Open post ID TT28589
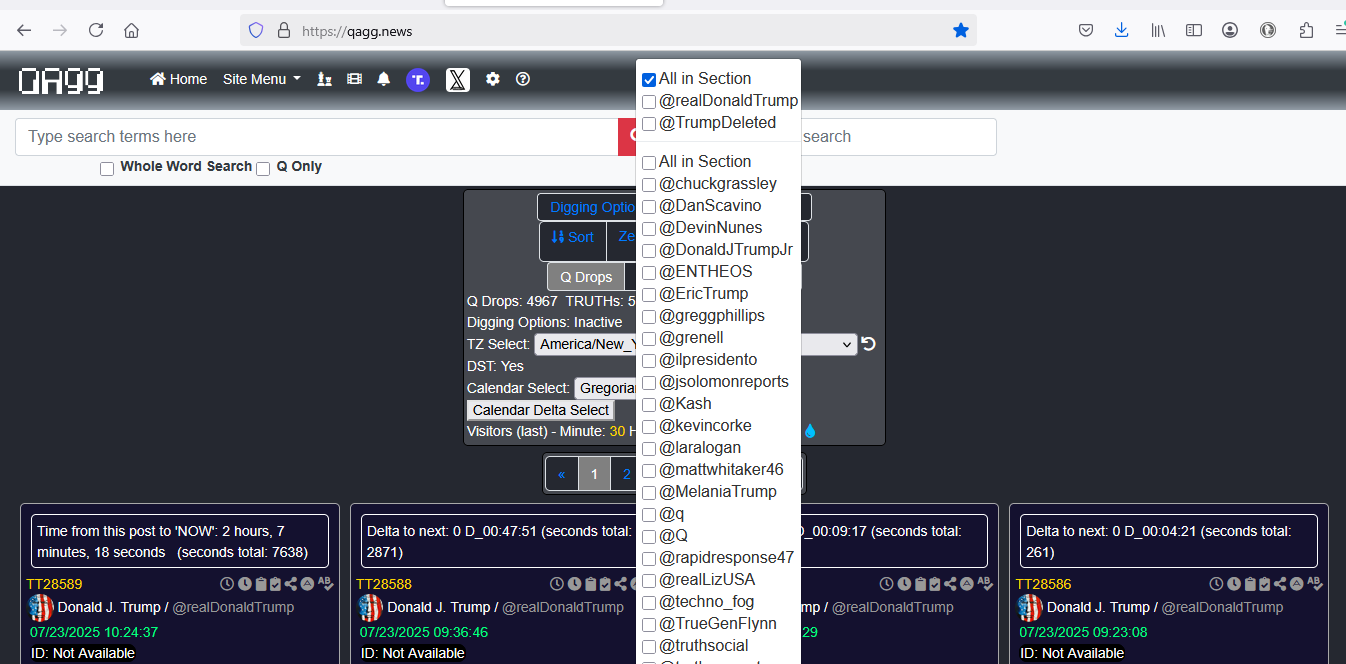The image size is (1346, 664). click(x=54, y=584)
